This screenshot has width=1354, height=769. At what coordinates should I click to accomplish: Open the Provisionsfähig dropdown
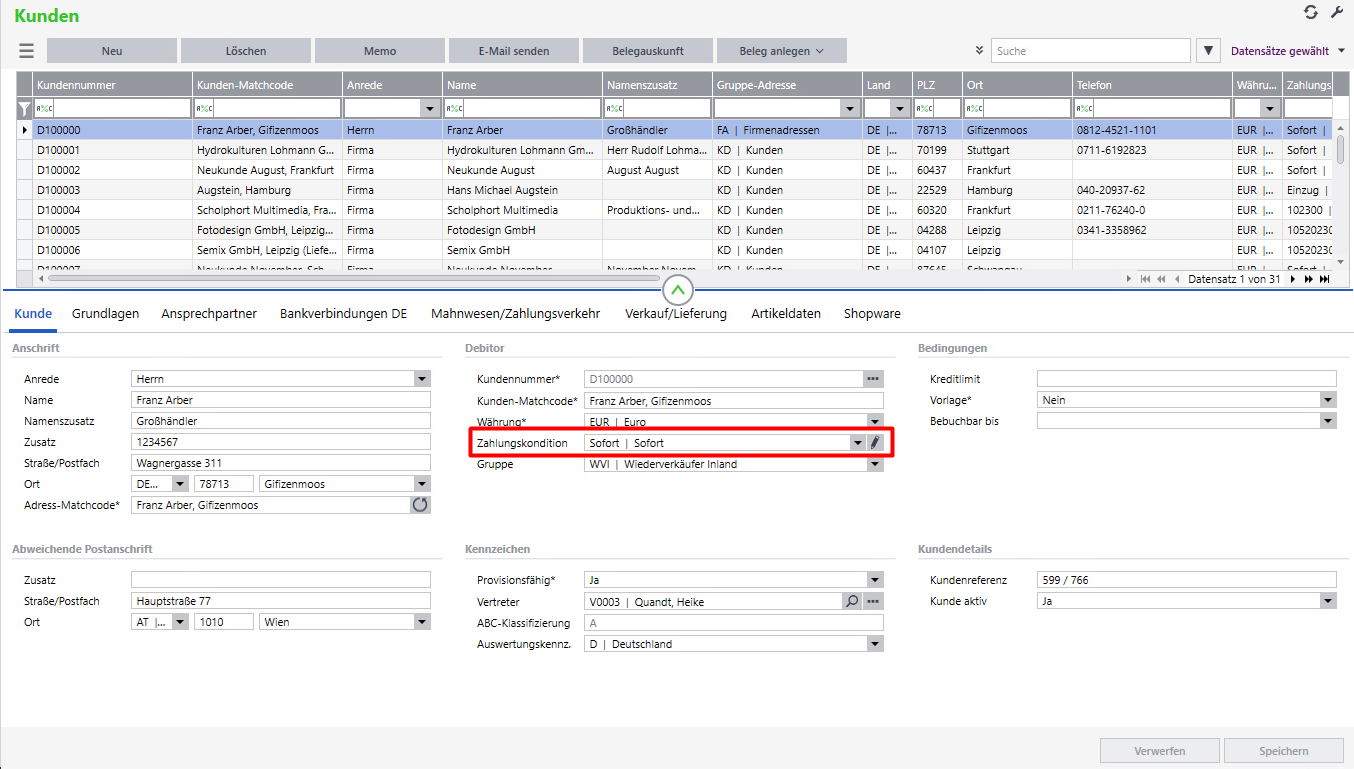click(x=875, y=580)
